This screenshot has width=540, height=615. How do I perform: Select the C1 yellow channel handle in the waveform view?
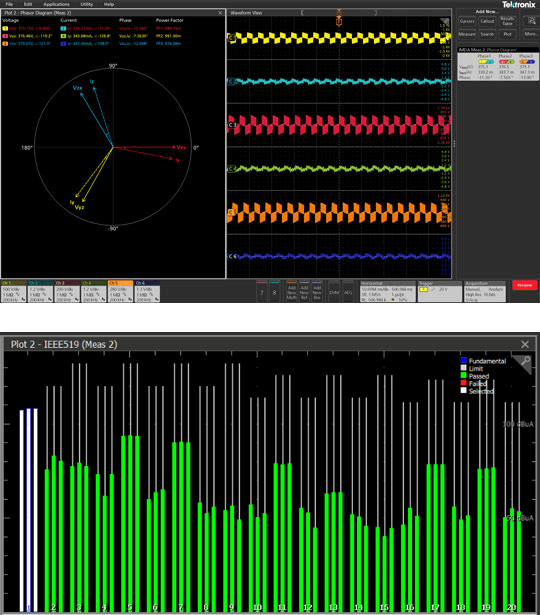click(232, 38)
